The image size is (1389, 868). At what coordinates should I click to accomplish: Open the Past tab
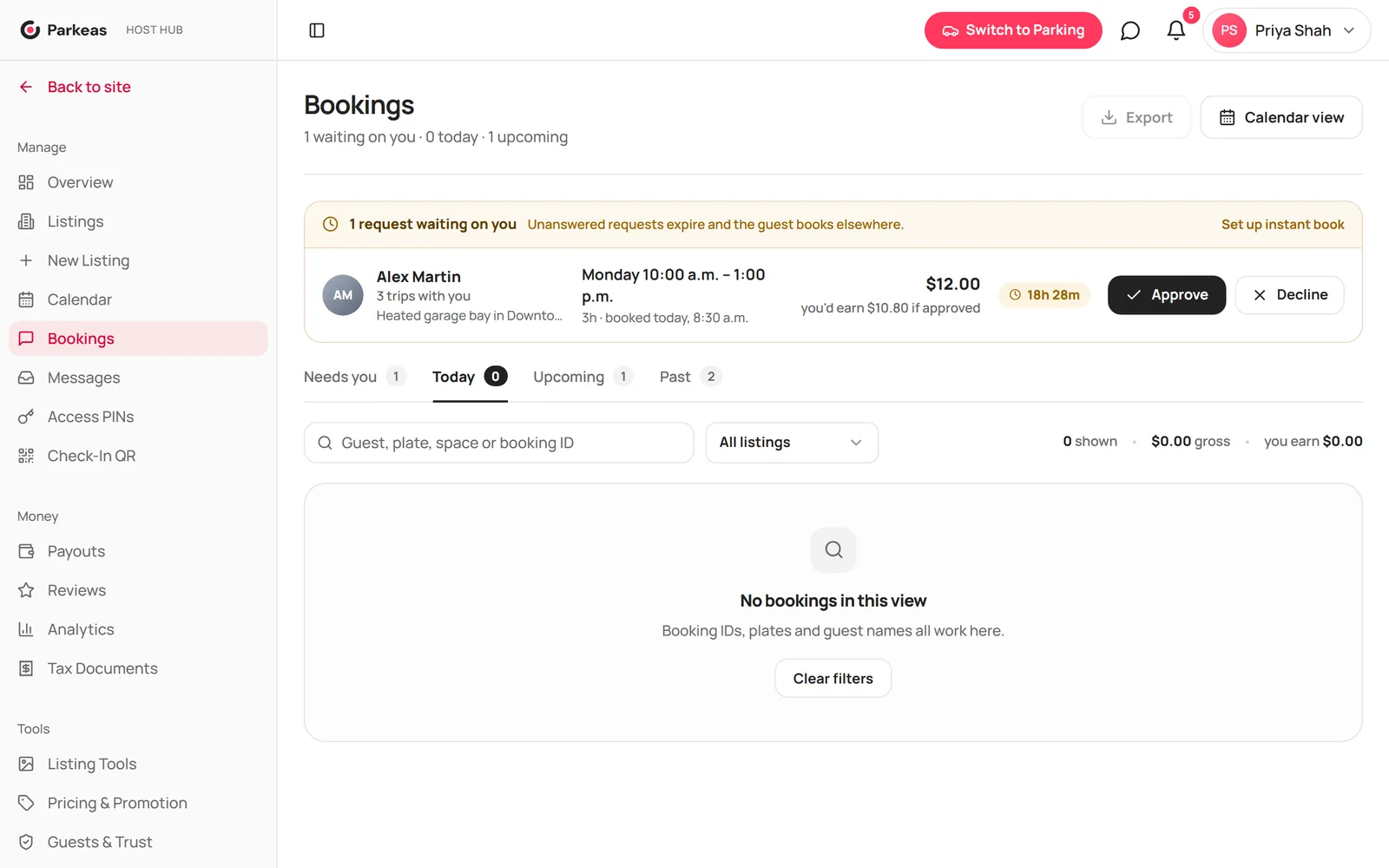pyautogui.click(x=690, y=377)
